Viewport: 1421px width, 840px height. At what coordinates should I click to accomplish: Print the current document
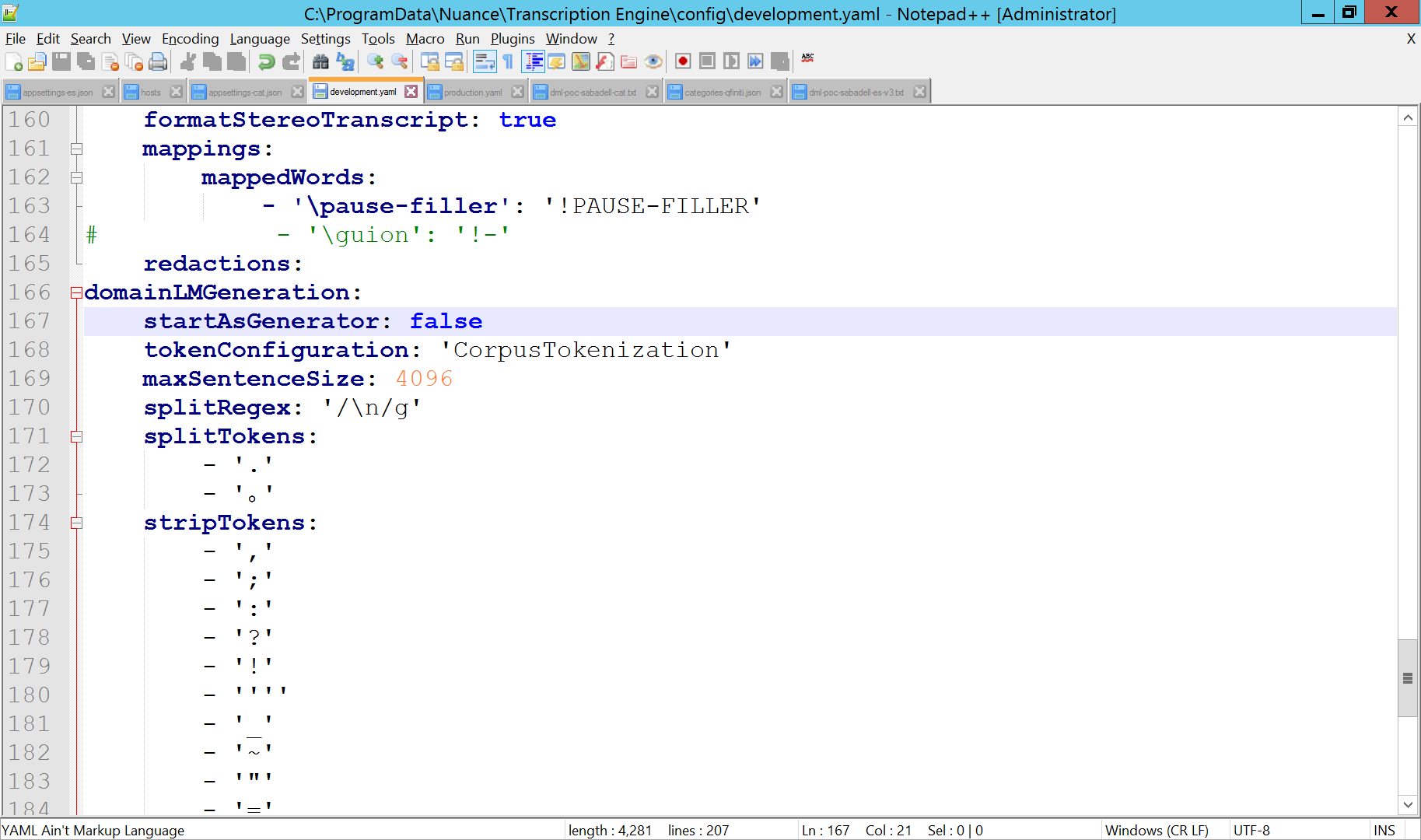coord(158,61)
